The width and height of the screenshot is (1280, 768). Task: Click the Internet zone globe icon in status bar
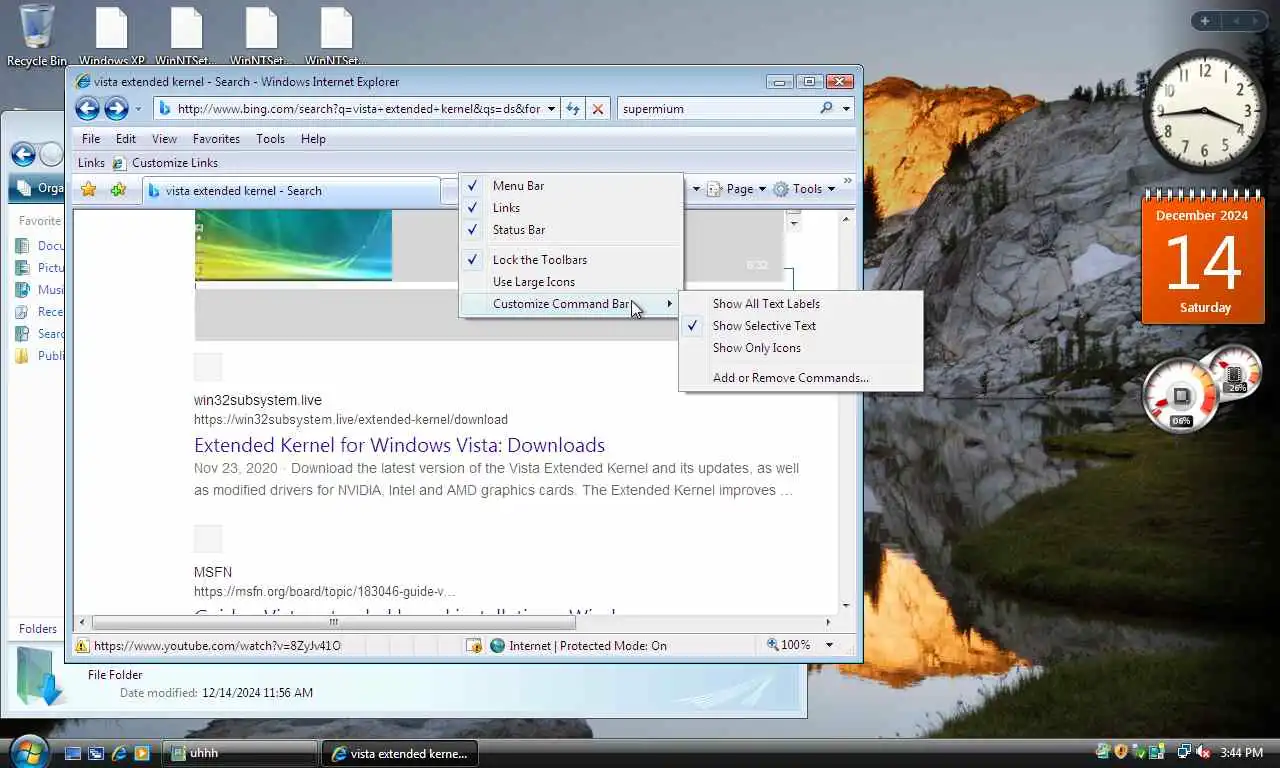pyautogui.click(x=497, y=646)
